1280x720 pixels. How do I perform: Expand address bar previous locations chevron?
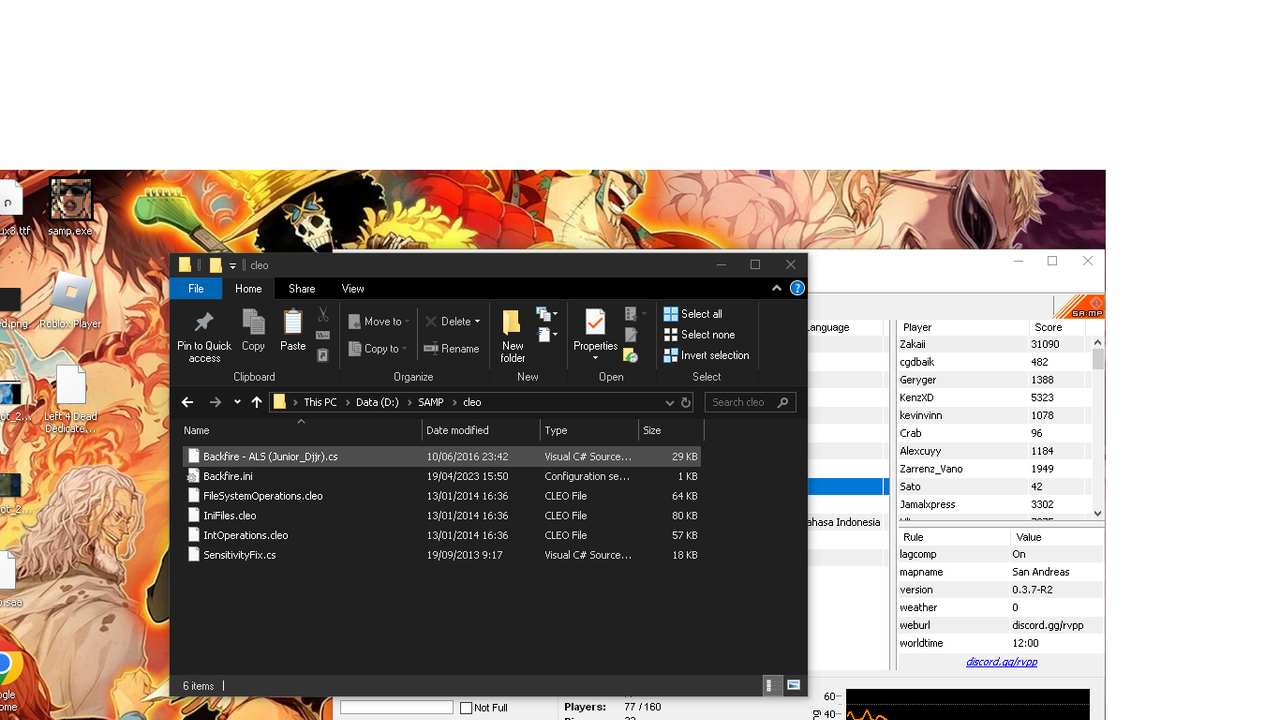(670, 402)
